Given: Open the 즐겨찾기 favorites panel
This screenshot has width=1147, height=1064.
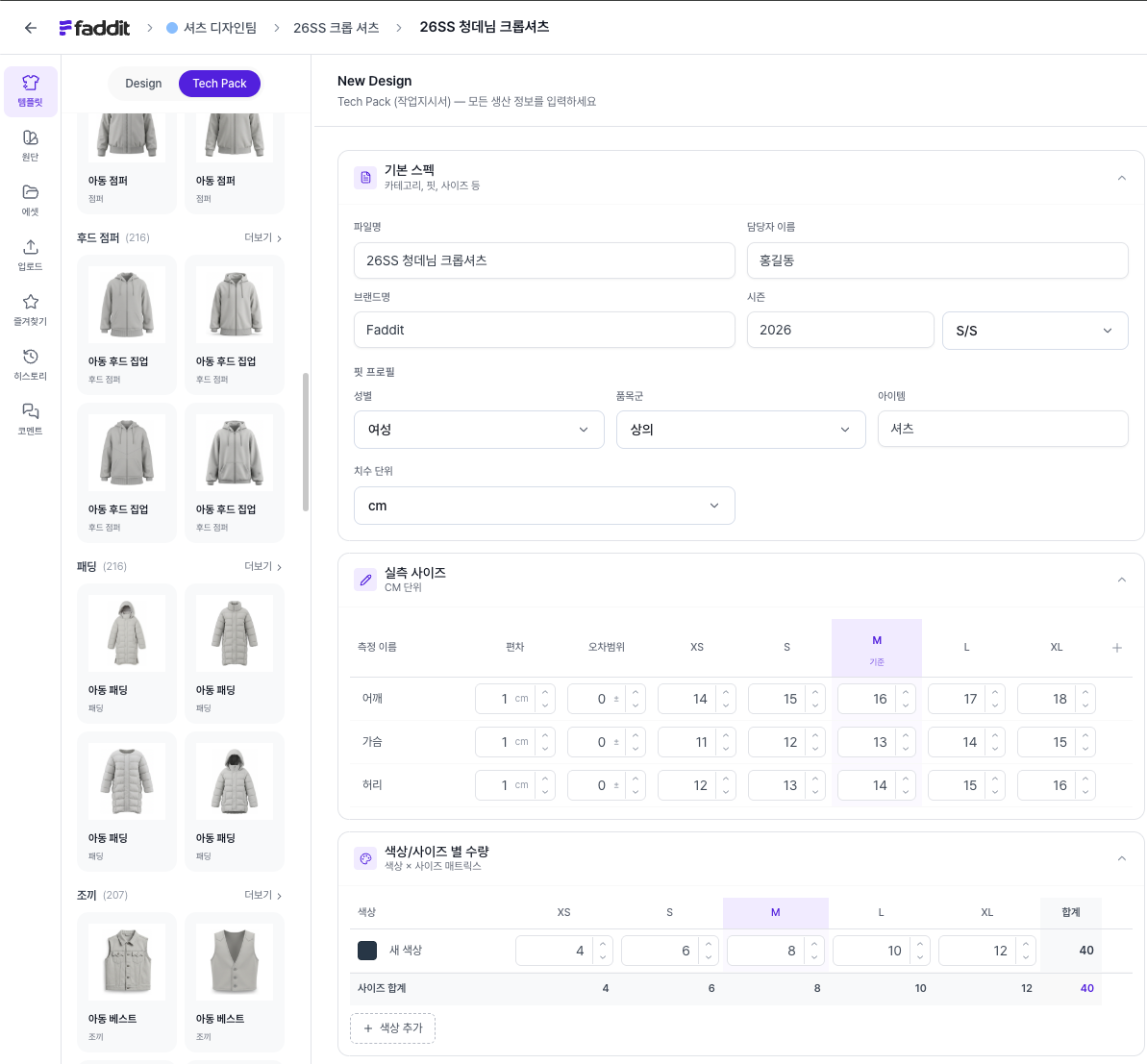Looking at the screenshot, I should coord(30,310).
